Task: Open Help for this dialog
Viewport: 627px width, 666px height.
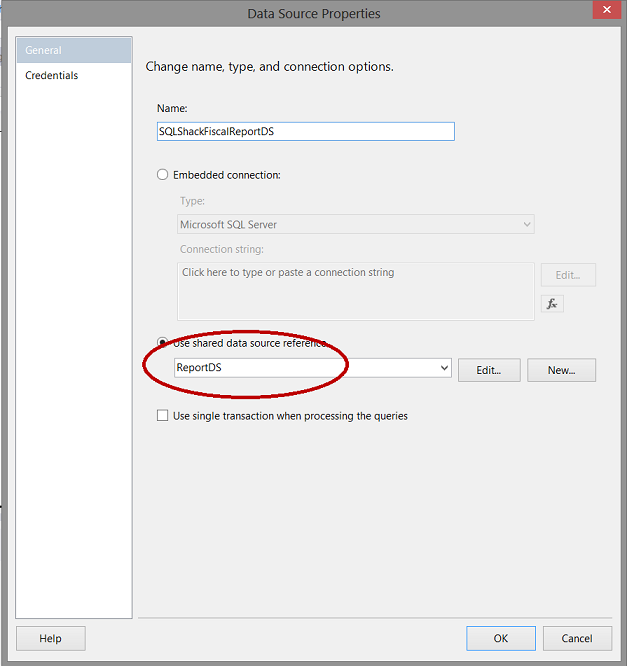Action: coord(51,638)
